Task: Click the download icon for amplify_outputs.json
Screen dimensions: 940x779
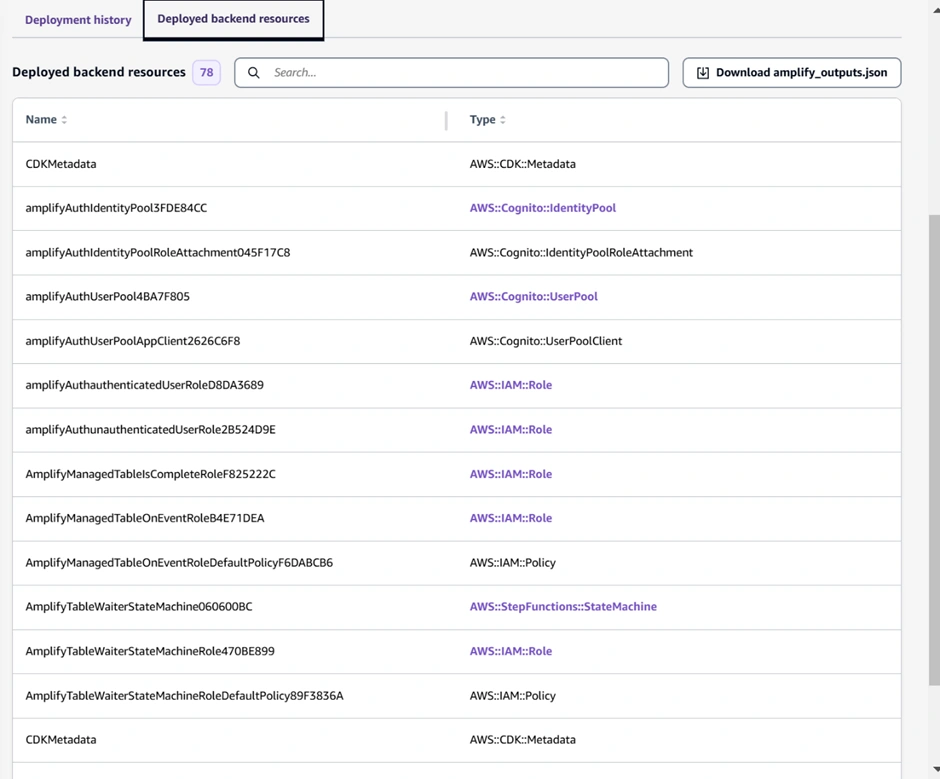Action: (x=703, y=73)
